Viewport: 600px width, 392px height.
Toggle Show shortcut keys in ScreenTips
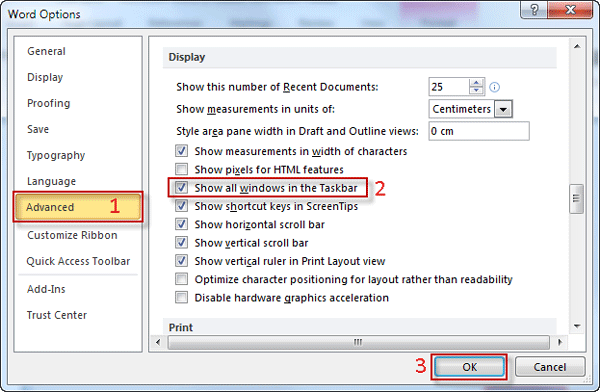click(181, 206)
